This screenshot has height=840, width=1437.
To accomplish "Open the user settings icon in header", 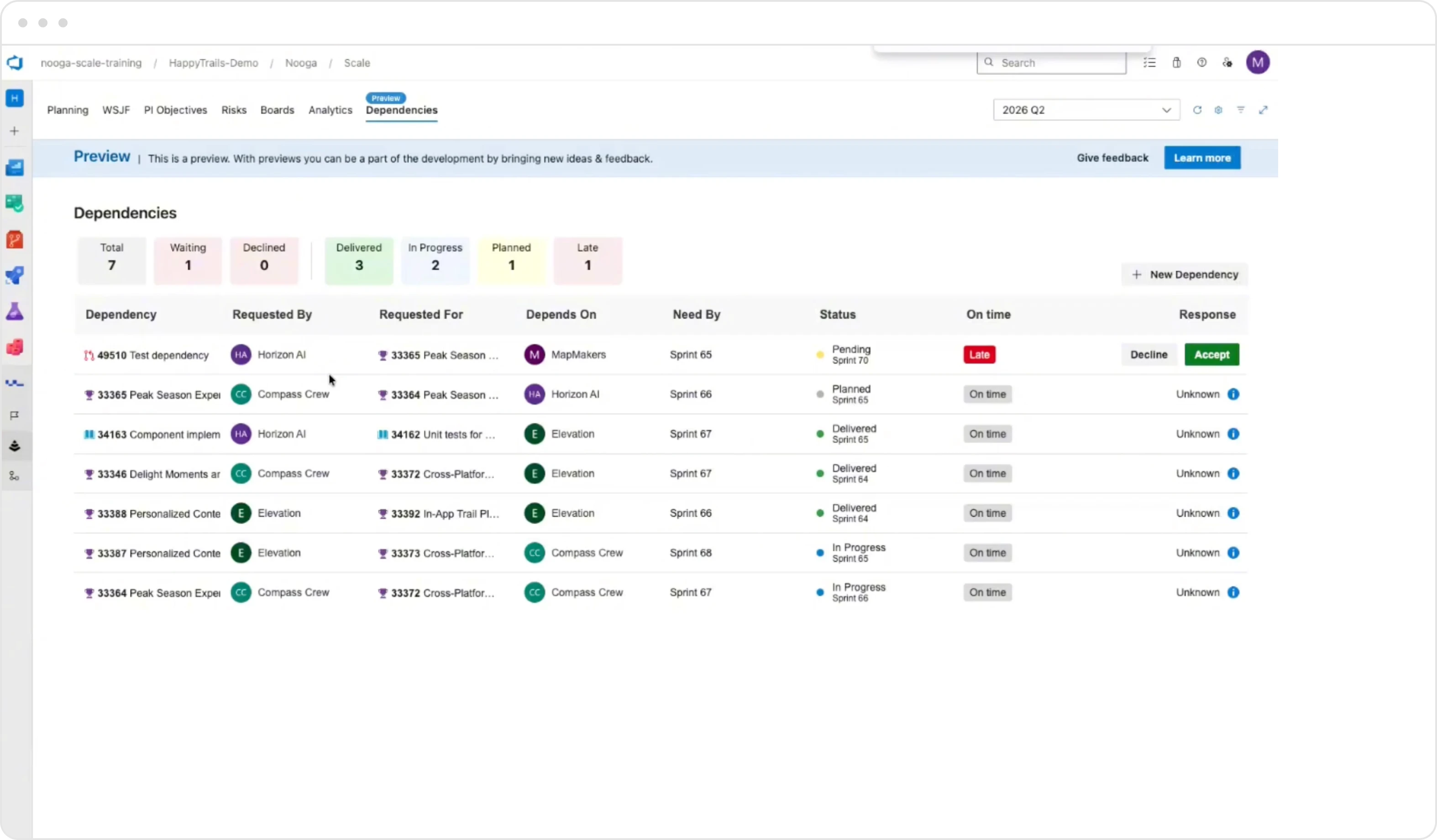I will 1227,63.
